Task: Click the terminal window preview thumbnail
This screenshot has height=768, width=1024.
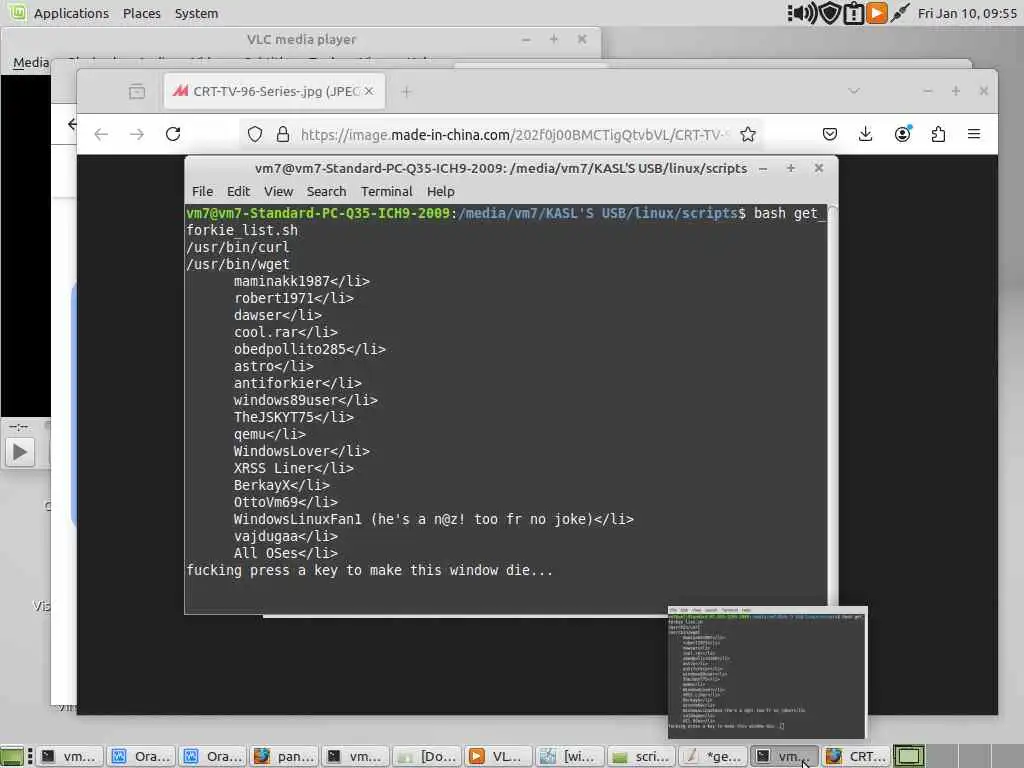Action: pyautogui.click(x=767, y=672)
